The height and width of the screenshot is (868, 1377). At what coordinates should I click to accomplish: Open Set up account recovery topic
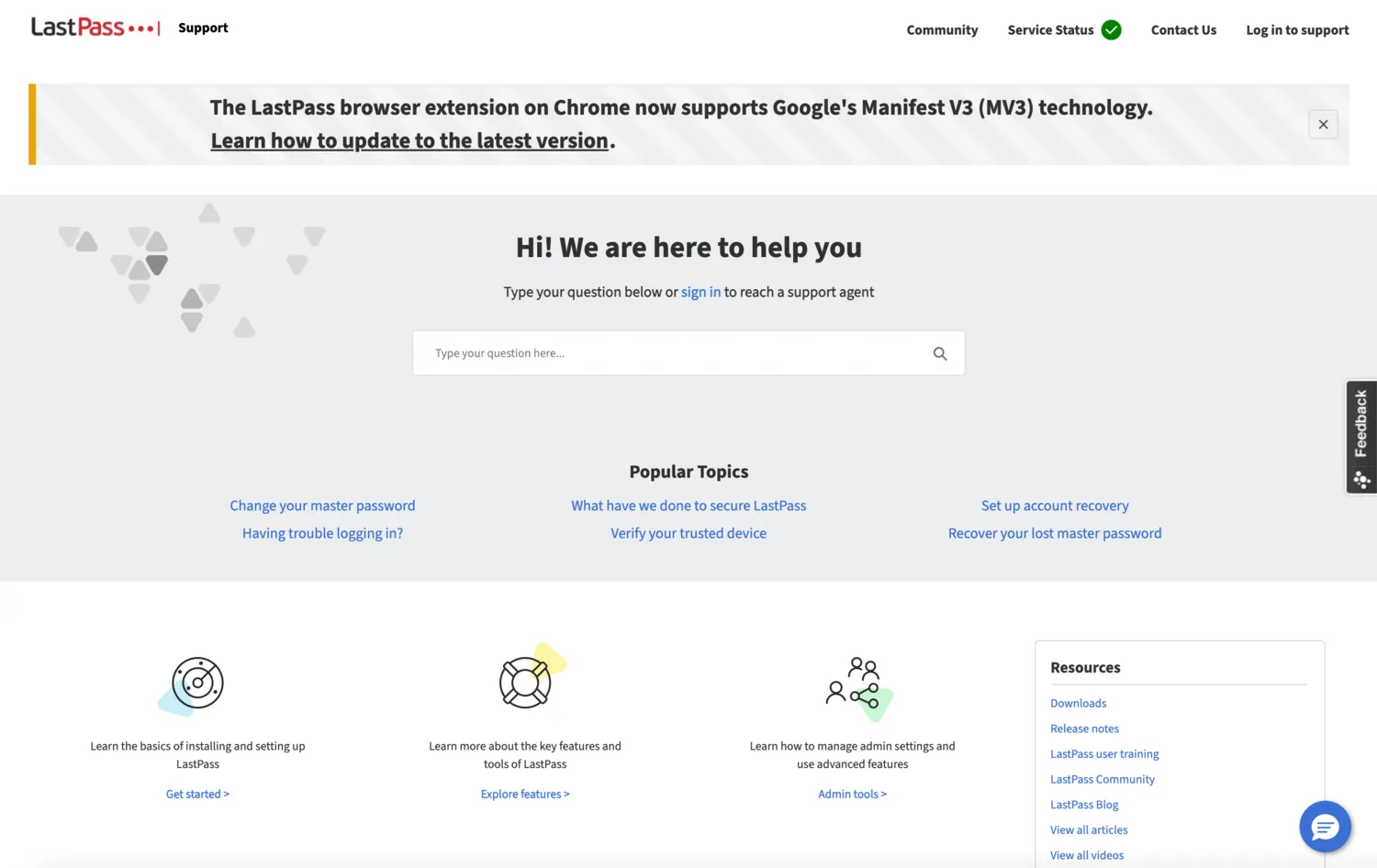pos(1055,506)
